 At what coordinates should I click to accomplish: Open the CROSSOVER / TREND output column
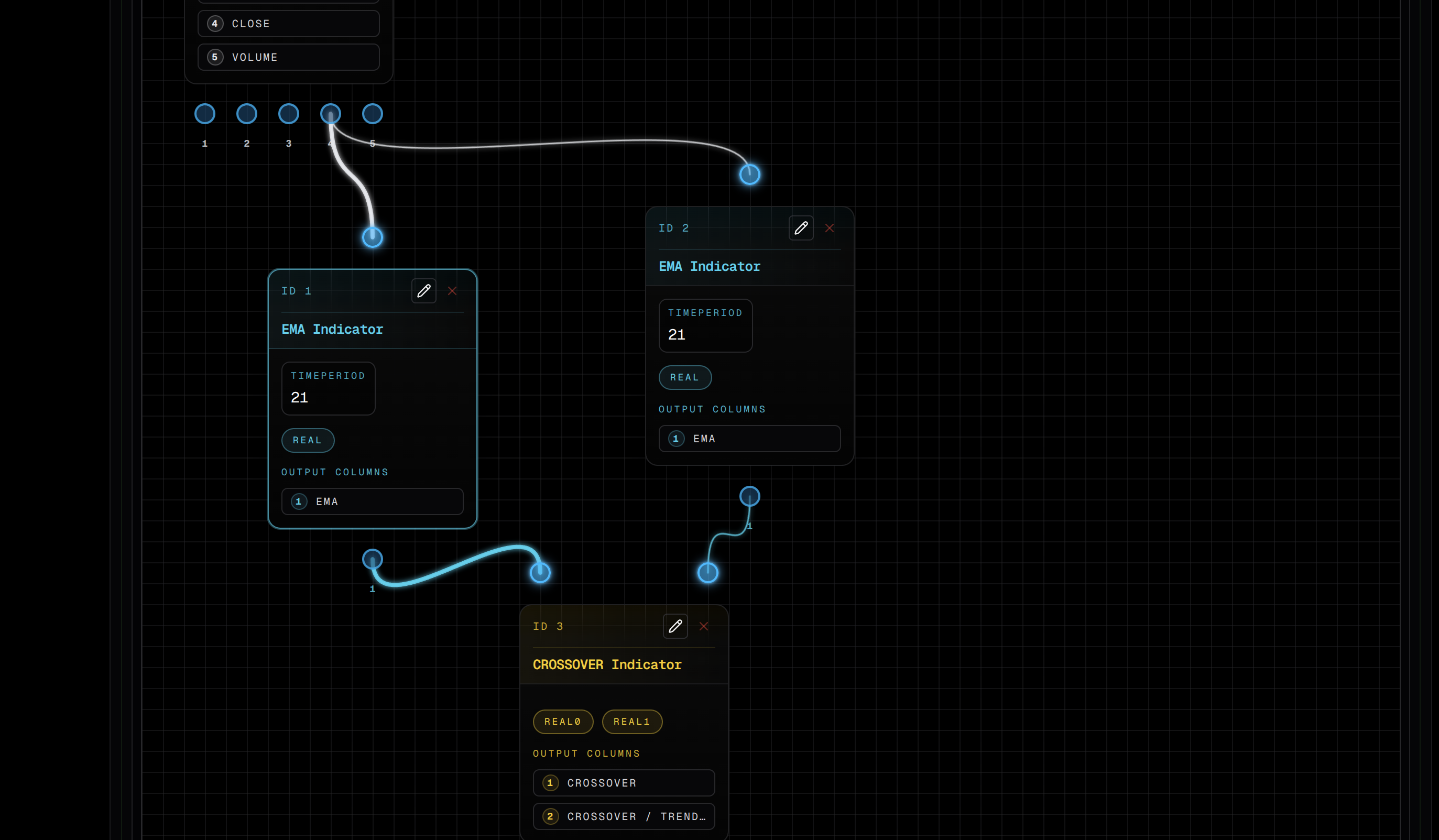point(623,816)
